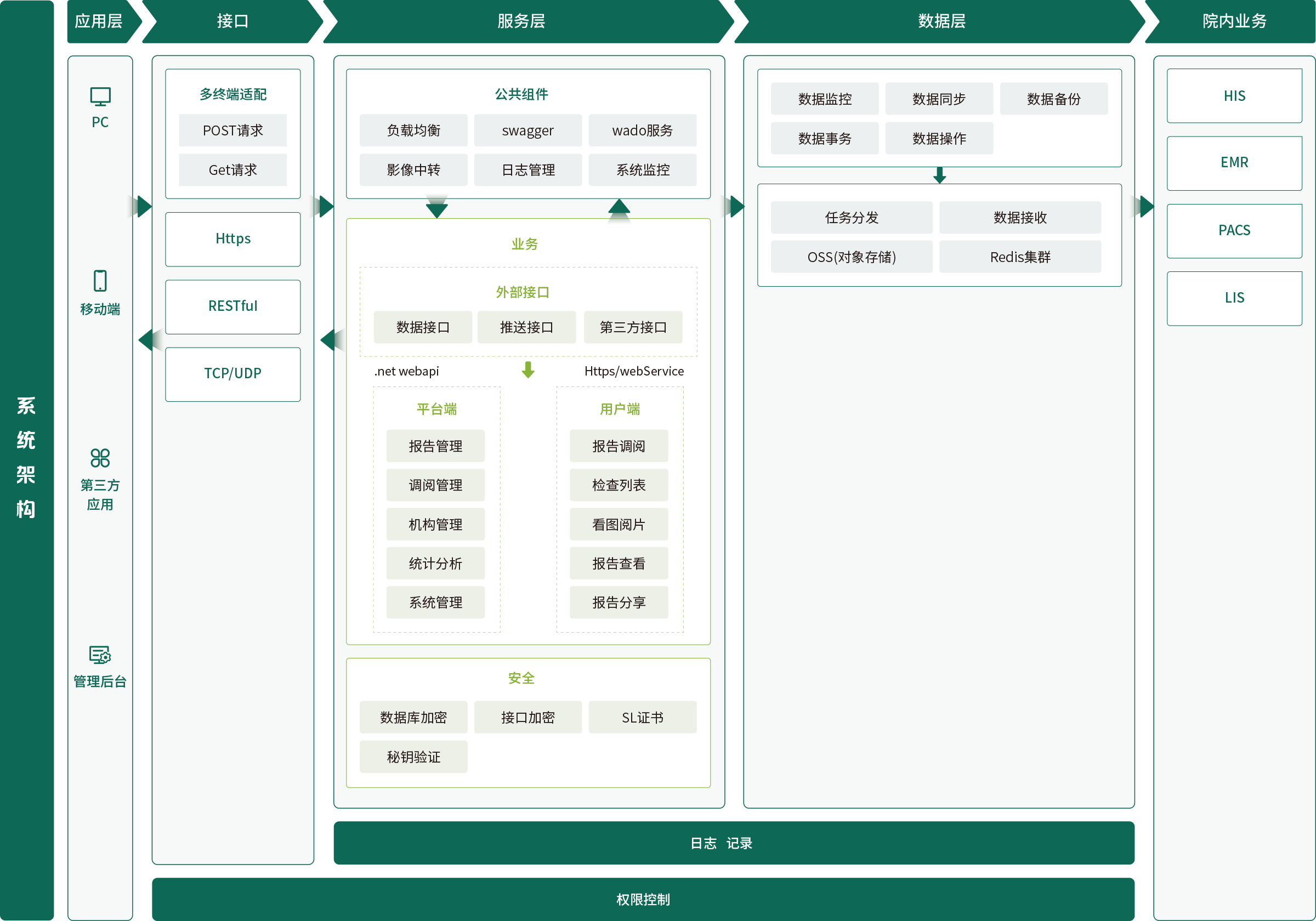Click the PC monitor icon
The image size is (1316, 921).
pyautogui.click(x=100, y=97)
